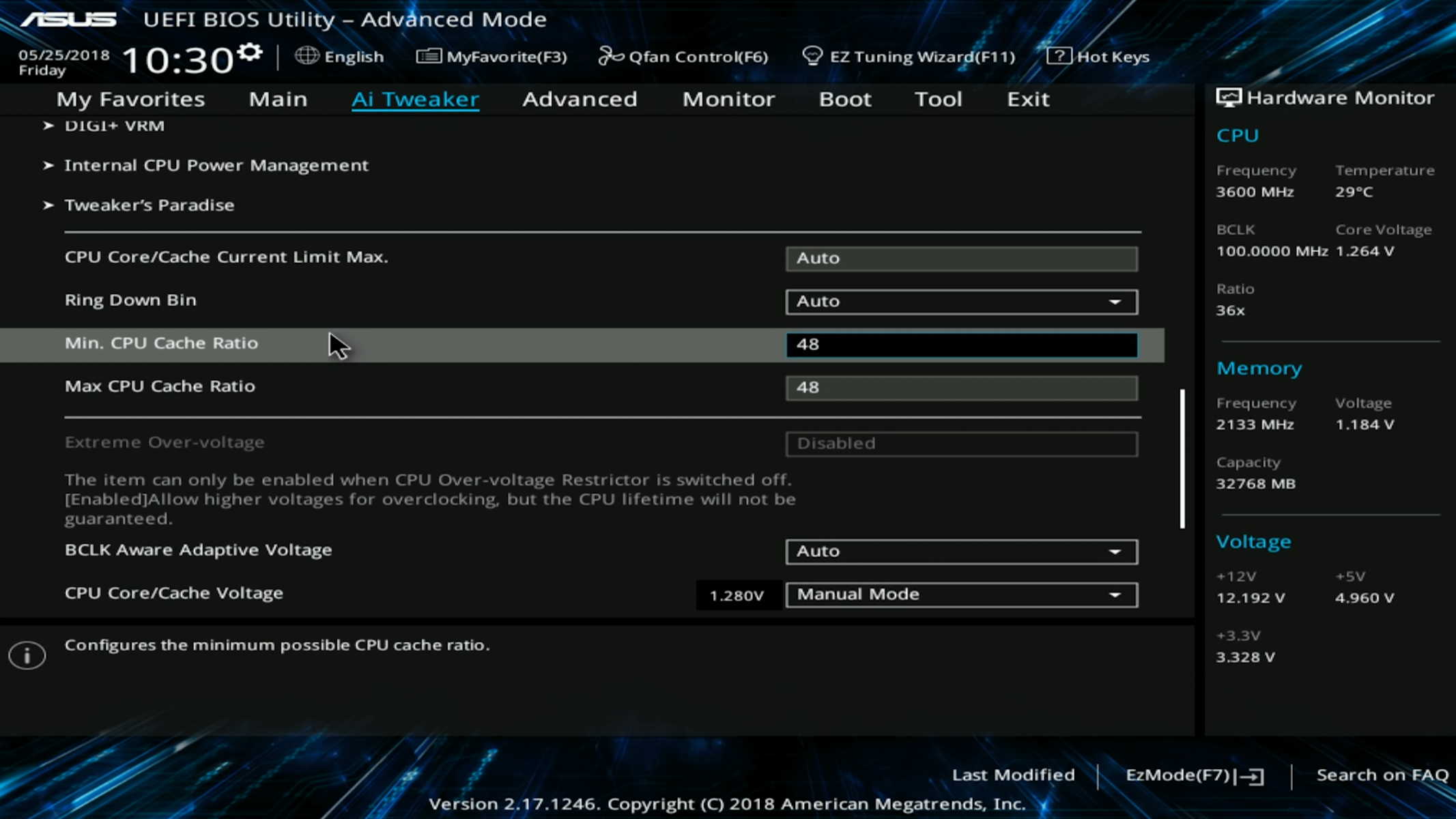Image resolution: width=1456 pixels, height=819 pixels.
Task: Click the info icon beside description
Action: coord(27,655)
